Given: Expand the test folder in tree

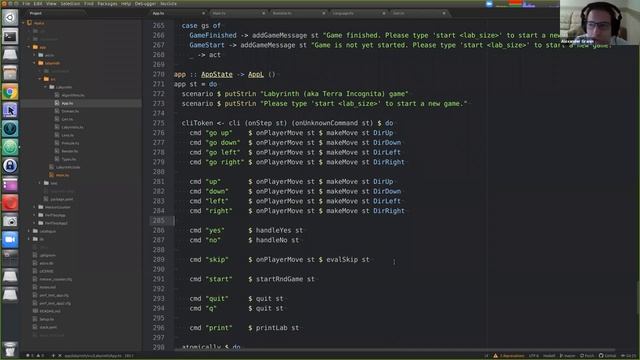Looking at the screenshot, I should [x=40, y=183].
